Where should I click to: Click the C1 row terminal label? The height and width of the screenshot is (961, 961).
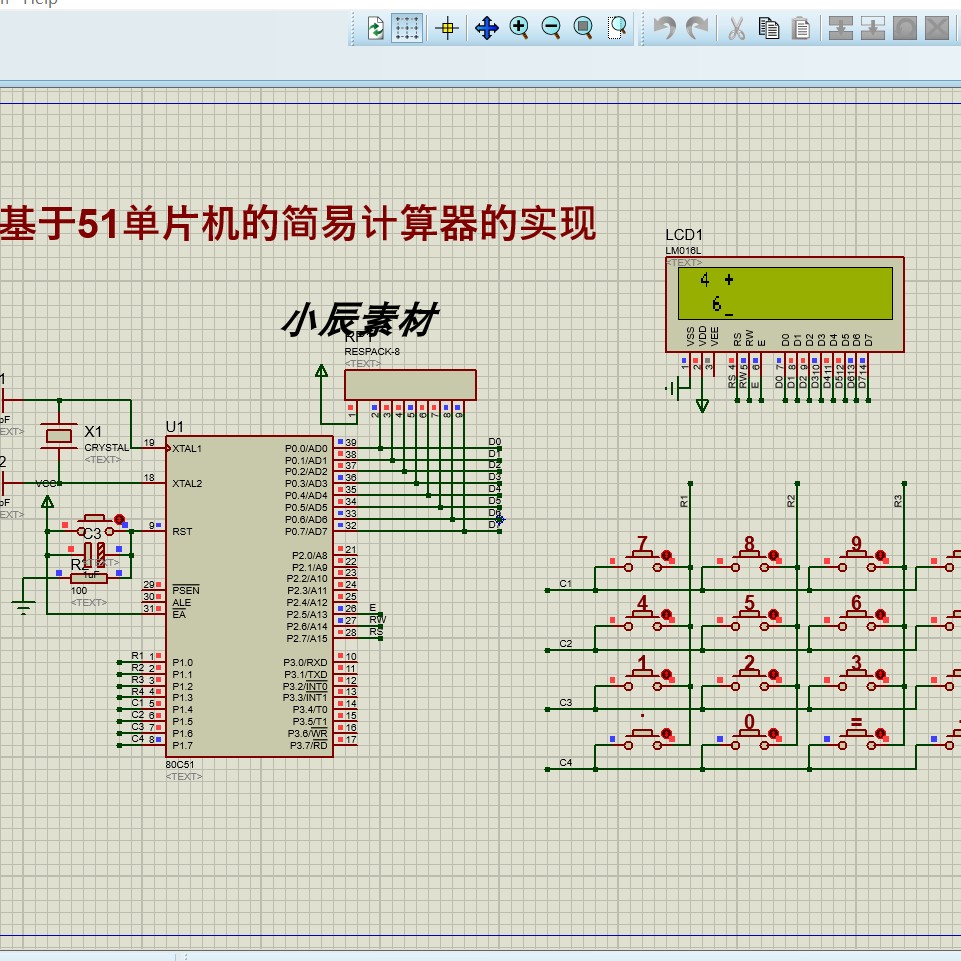point(566,583)
